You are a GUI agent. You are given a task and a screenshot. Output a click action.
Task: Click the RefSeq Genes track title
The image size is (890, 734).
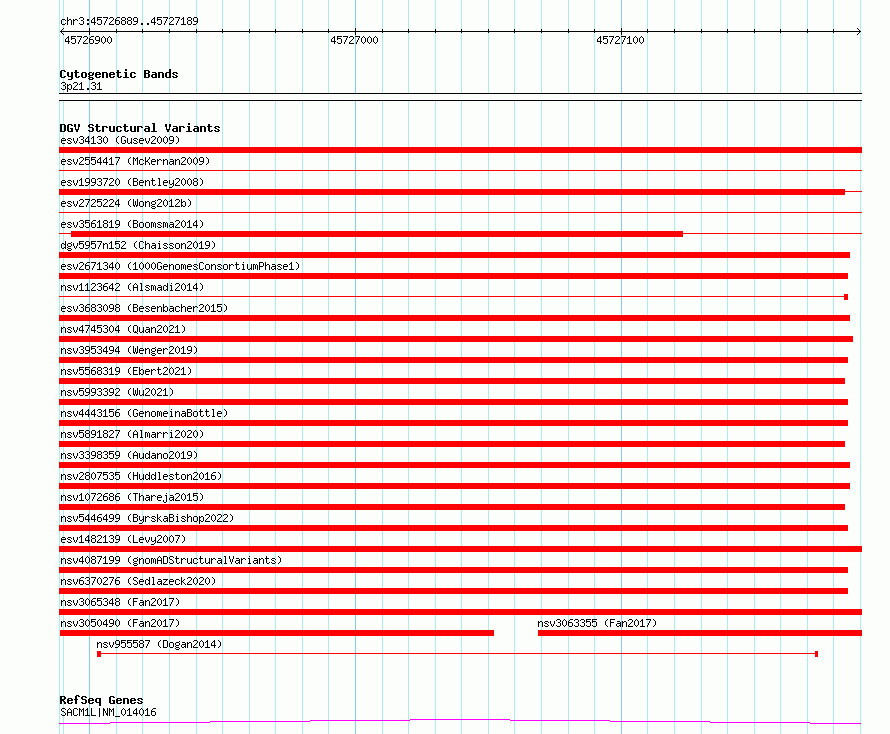tap(101, 700)
